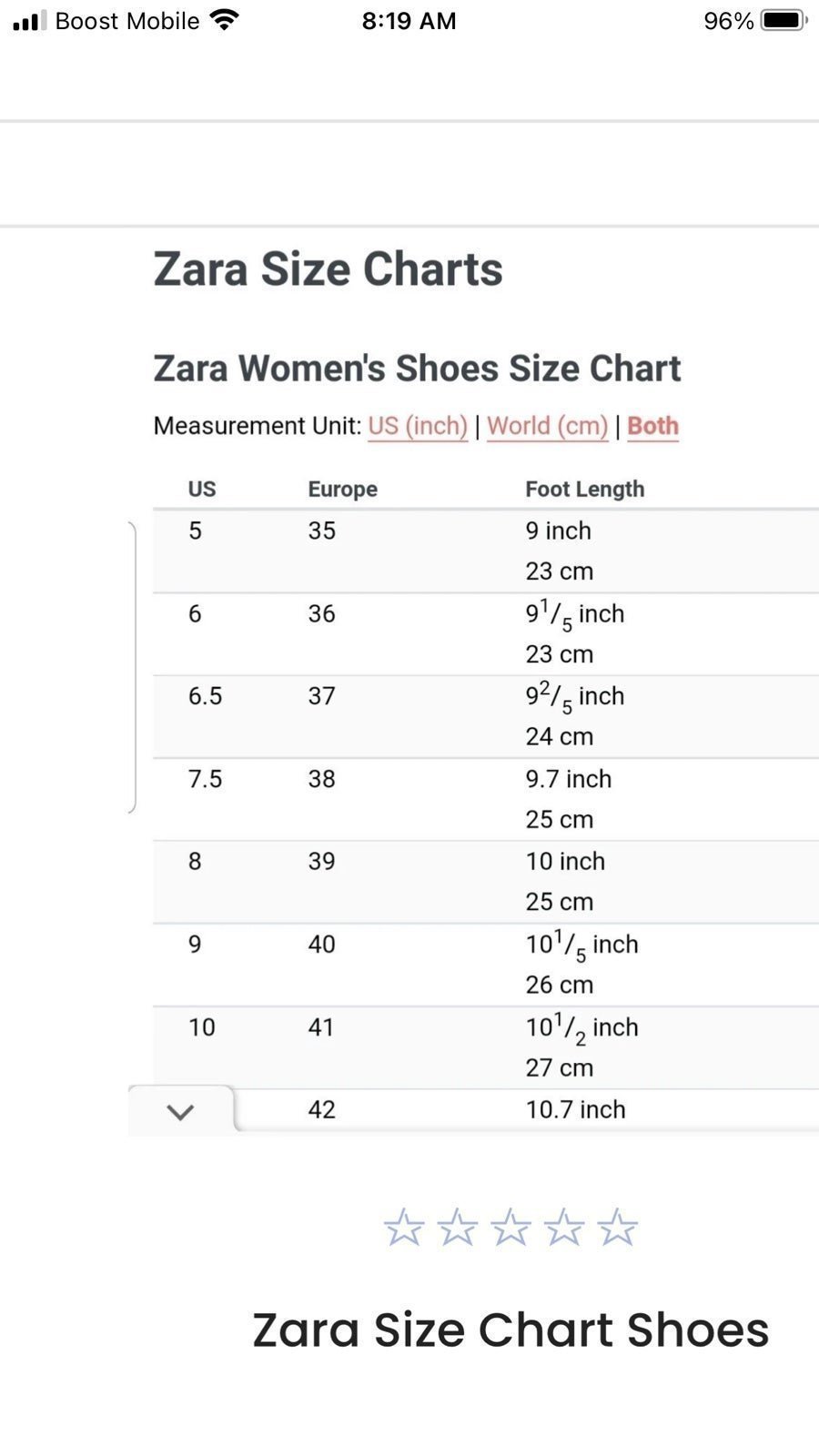Tap the Europe column header
819x1456 pixels.
pos(342,489)
